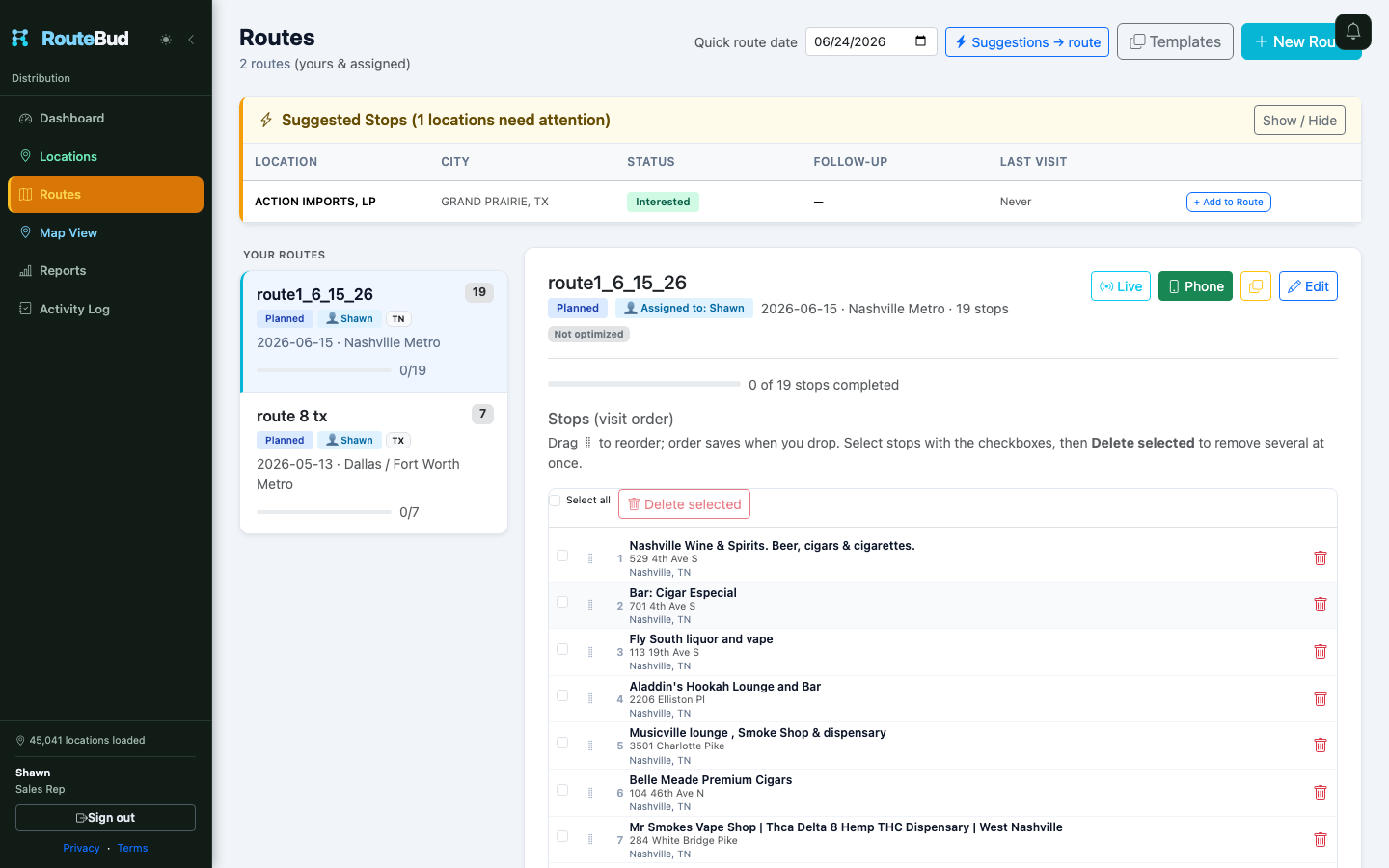The height and width of the screenshot is (868, 1389).
Task: Click drag handle for Bar: Cigar Especial
Action: point(590,605)
